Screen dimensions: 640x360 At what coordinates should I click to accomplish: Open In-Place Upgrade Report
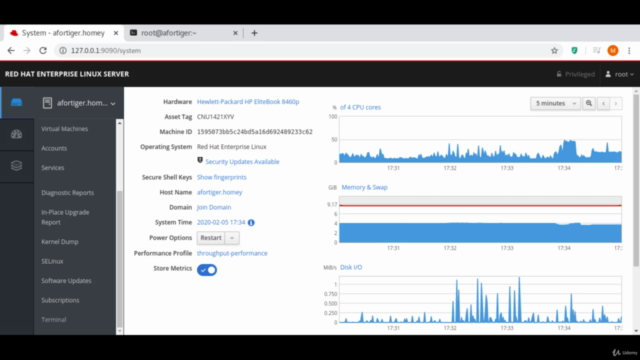click(x=65, y=217)
